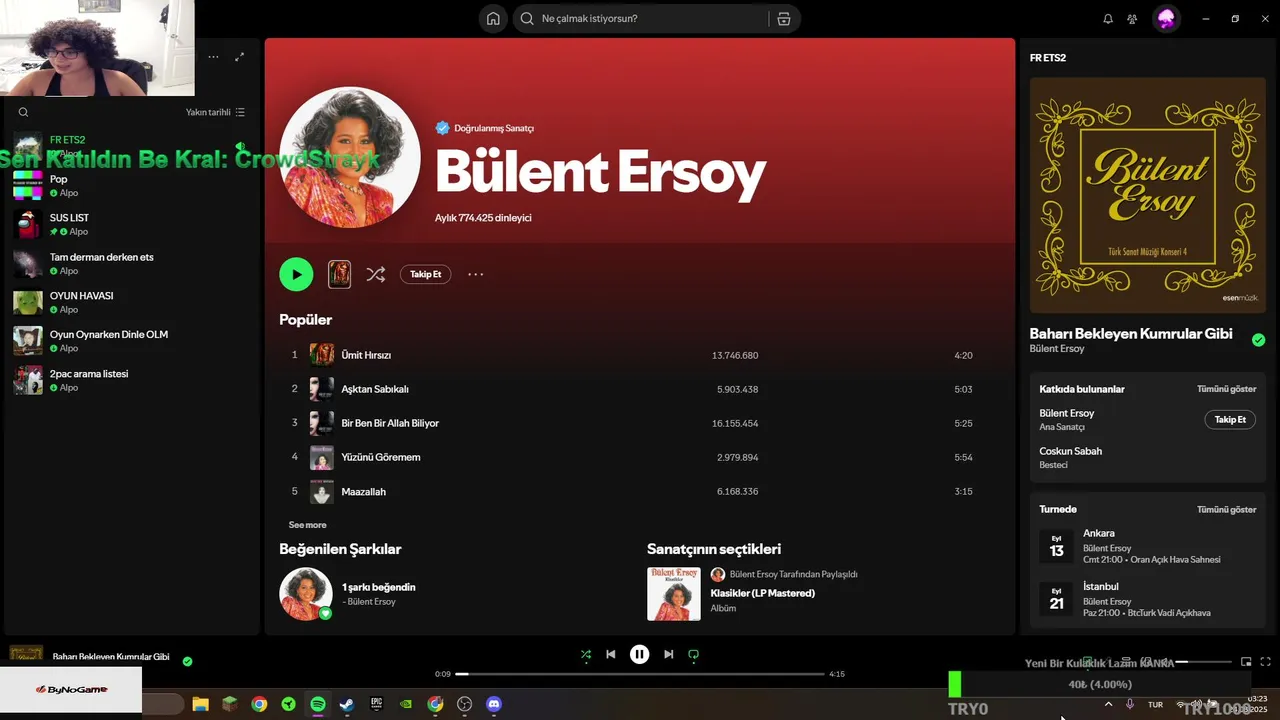Toggle saved check next to now-playing title
Image resolution: width=1280 pixels, height=720 pixels.
[187, 661]
